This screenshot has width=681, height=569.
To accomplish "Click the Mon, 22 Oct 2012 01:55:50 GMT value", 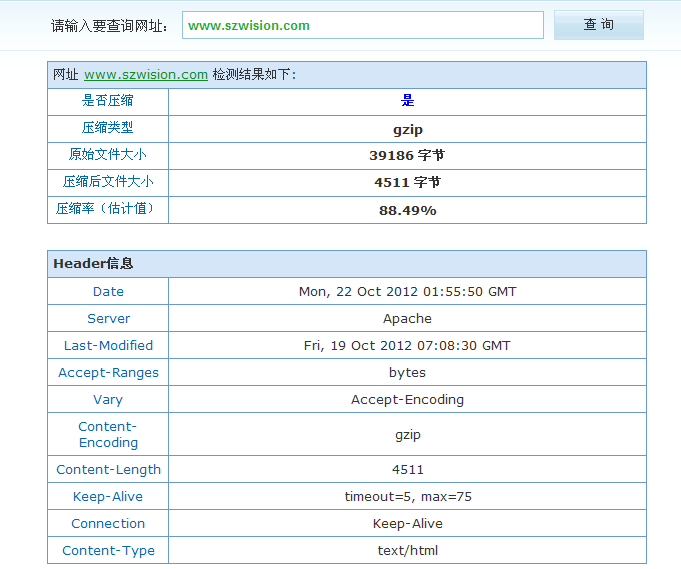I will tap(407, 291).
